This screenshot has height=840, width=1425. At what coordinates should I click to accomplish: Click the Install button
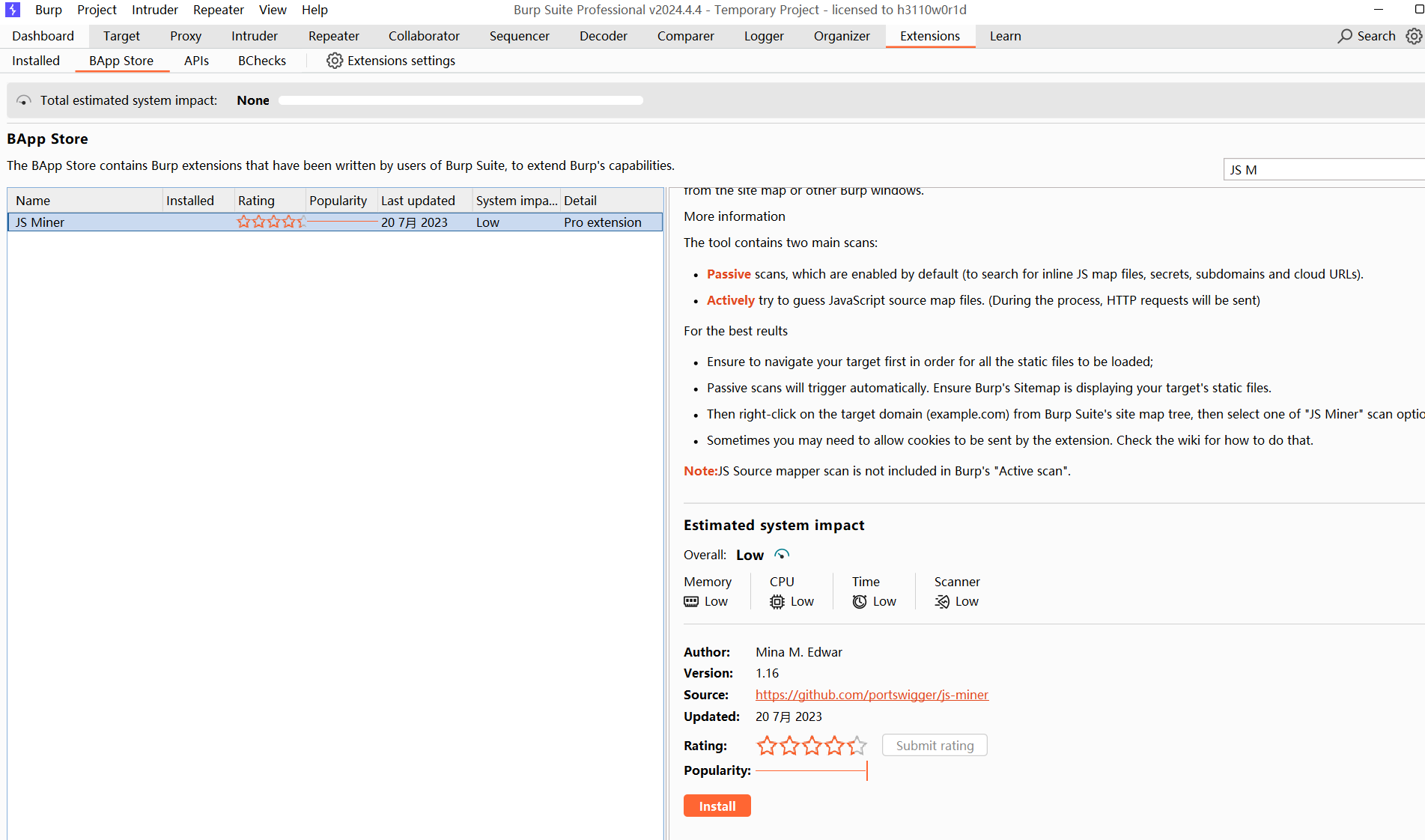coord(717,806)
